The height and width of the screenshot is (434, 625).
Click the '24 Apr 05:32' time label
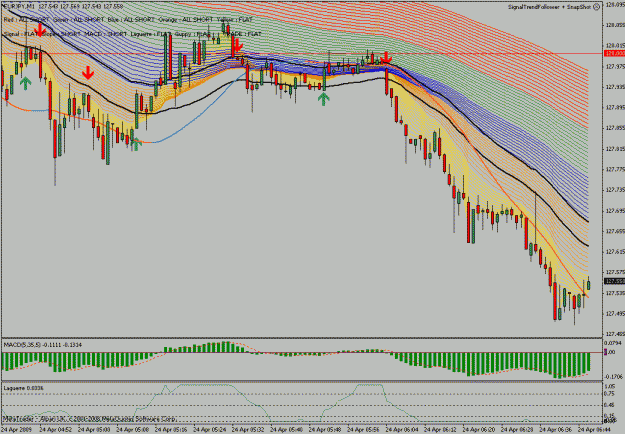(248, 429)
